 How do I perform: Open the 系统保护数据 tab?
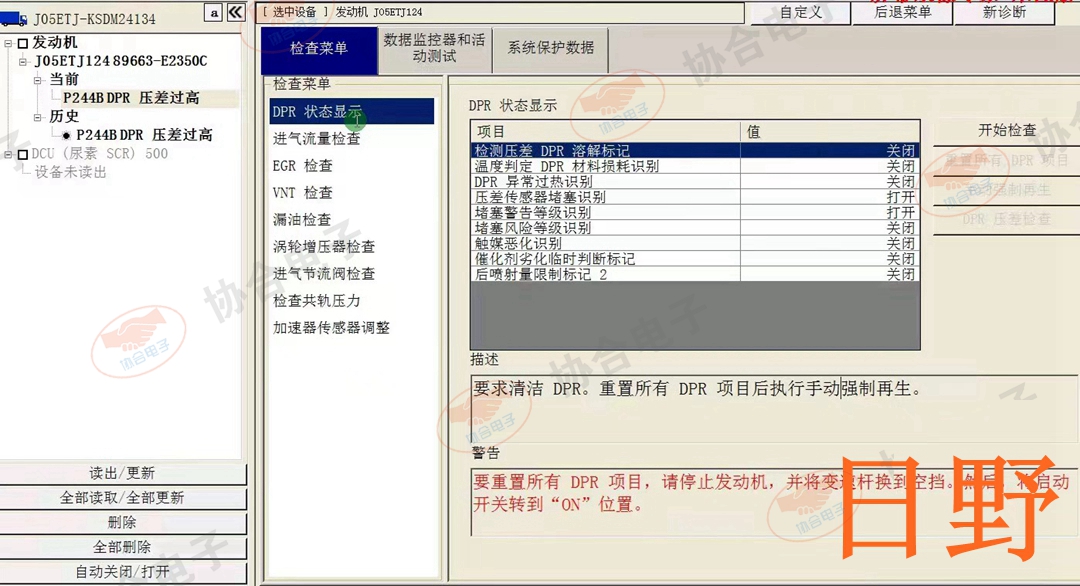(x=550, y=49)
